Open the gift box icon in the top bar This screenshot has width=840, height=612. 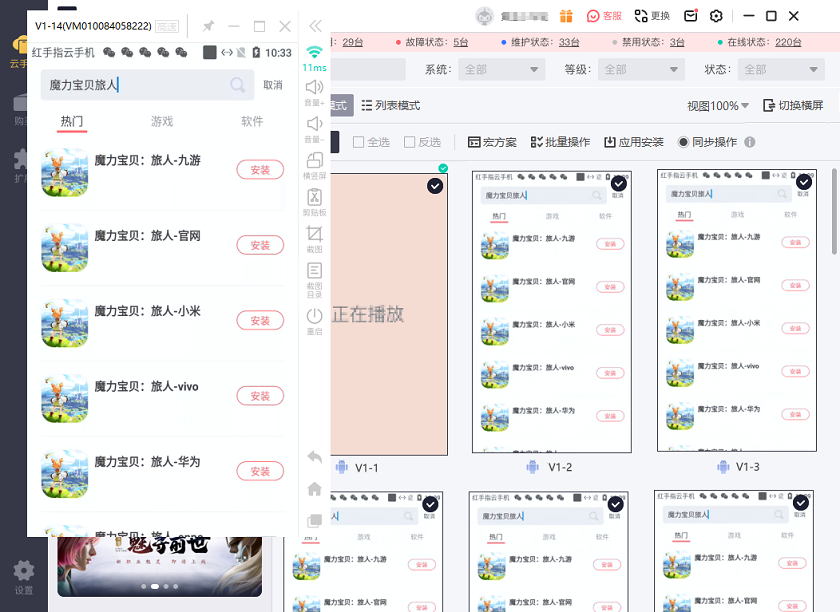coord(566,16)
